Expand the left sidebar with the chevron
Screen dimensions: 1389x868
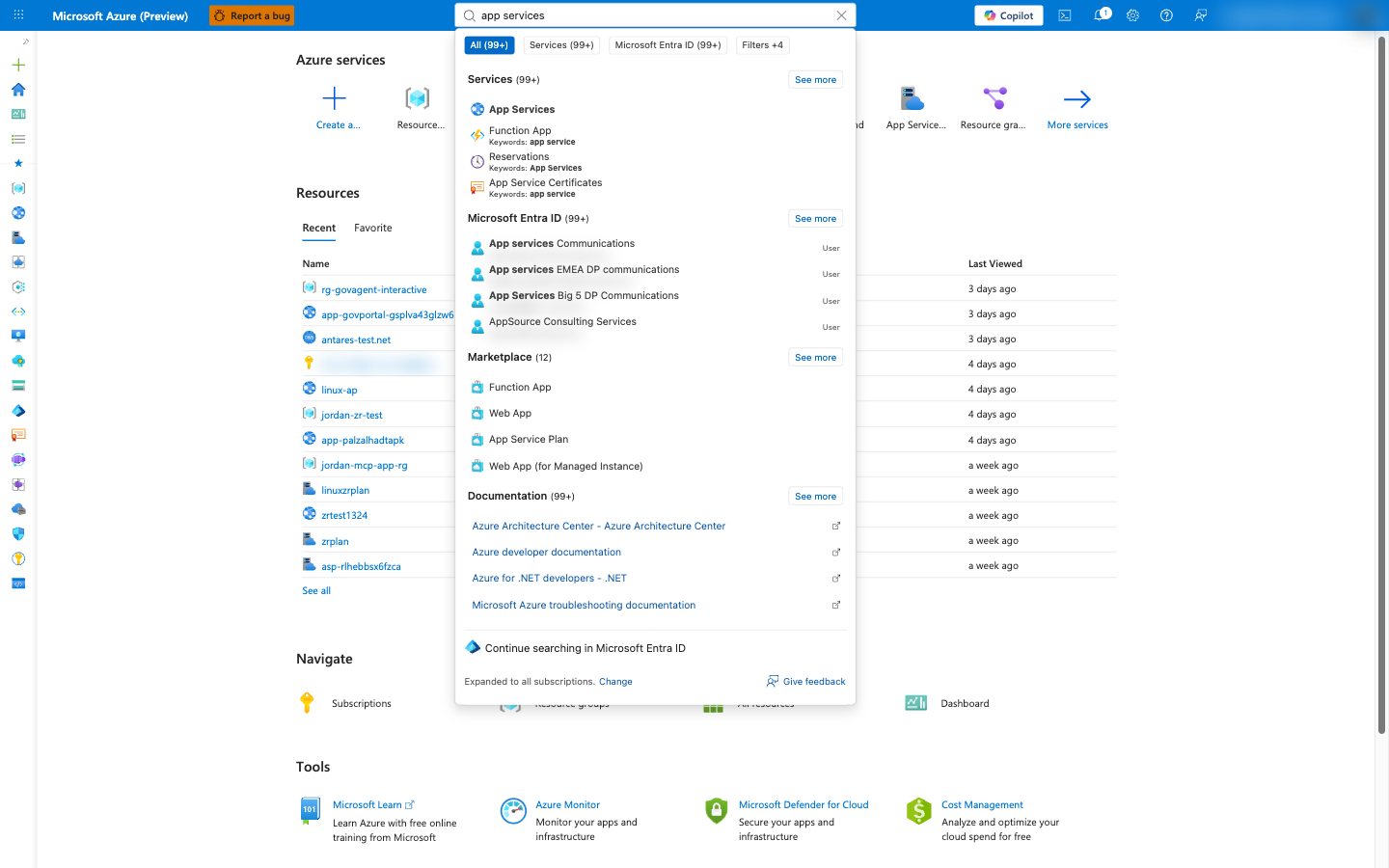pyautogui.click(x=25, y=41)
